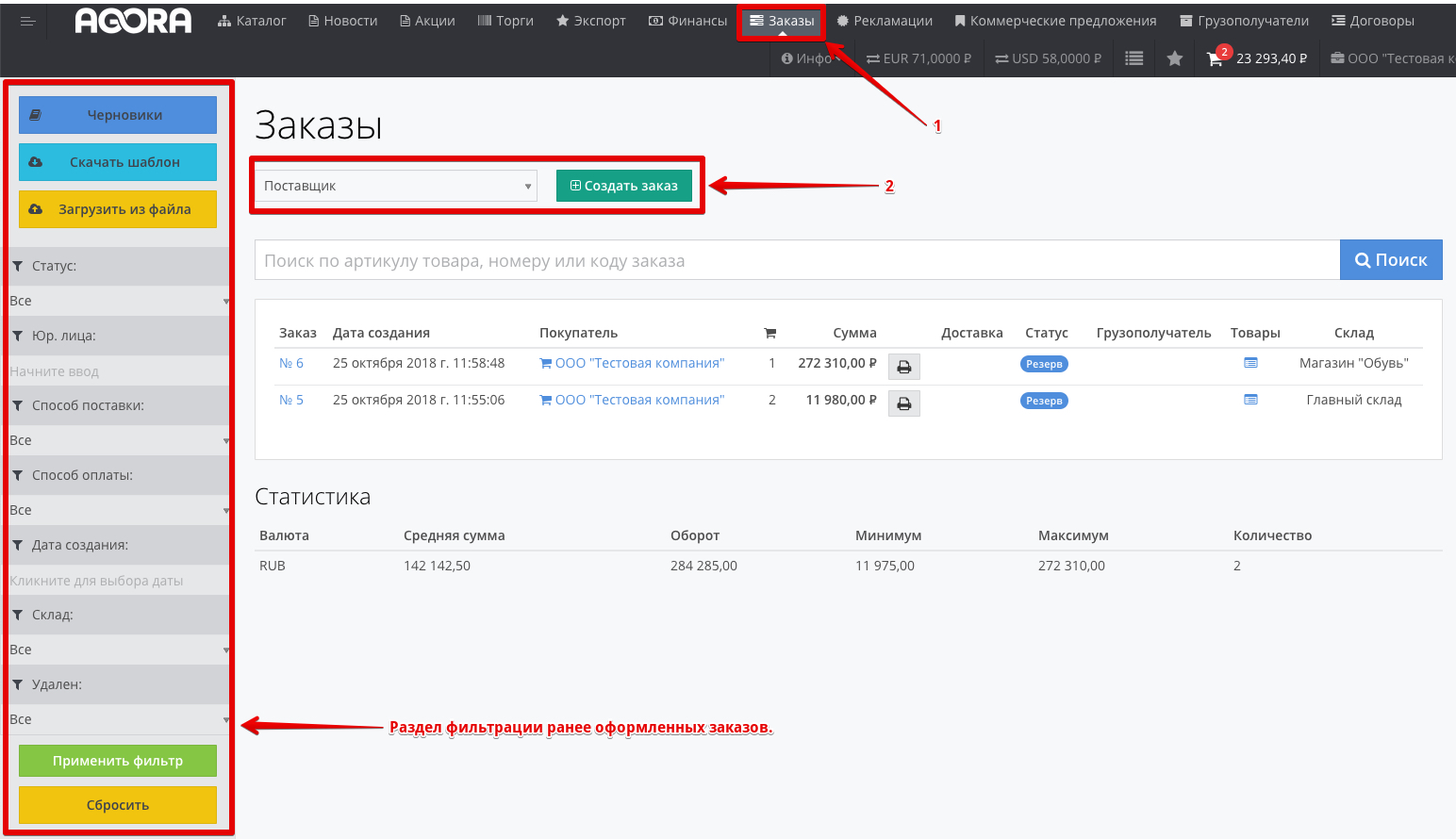Click the Резерв status badge of order № 6

coord(1044,364)
